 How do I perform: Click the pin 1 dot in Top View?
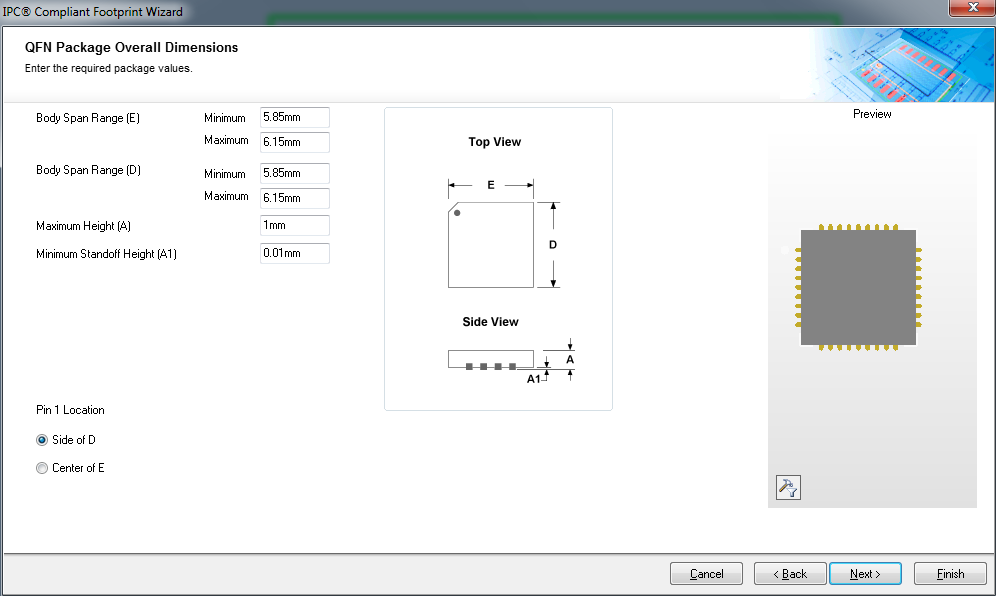coord(457,212)
